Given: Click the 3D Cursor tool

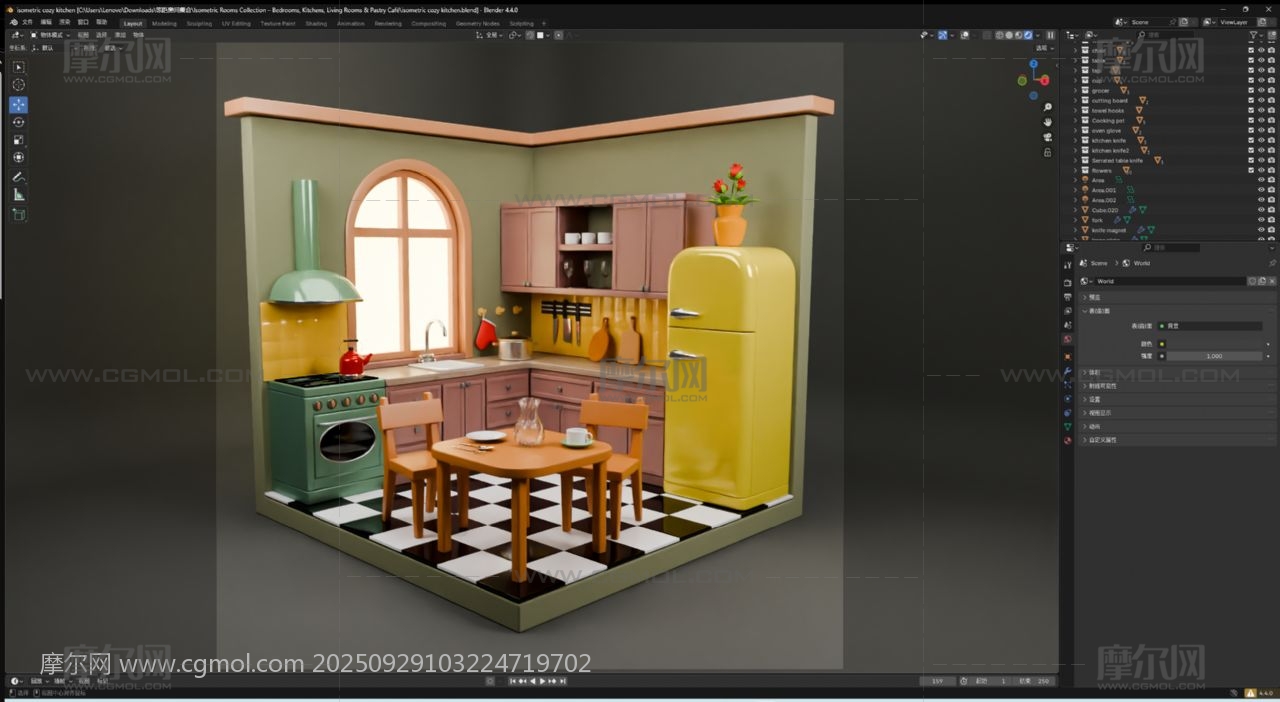Looking at the screenshot, I should (x=18, y=85).
